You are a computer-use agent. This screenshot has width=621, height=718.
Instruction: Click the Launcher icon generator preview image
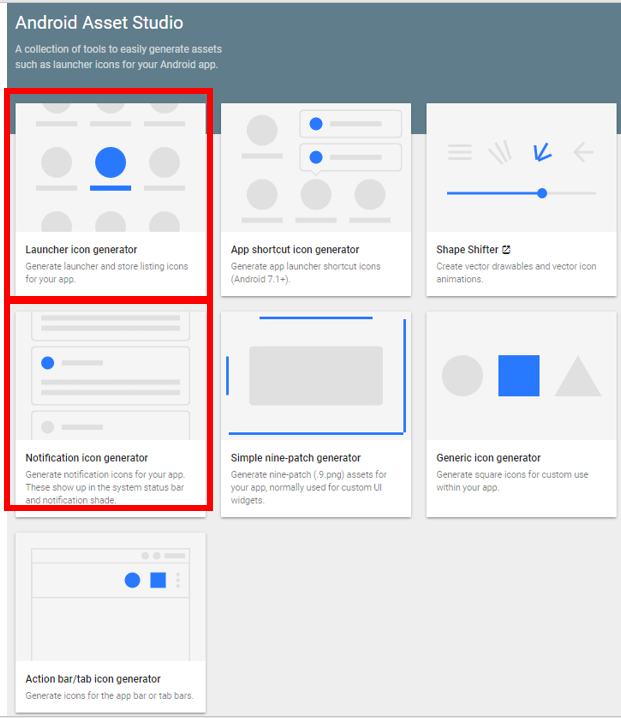pos(110,168)
